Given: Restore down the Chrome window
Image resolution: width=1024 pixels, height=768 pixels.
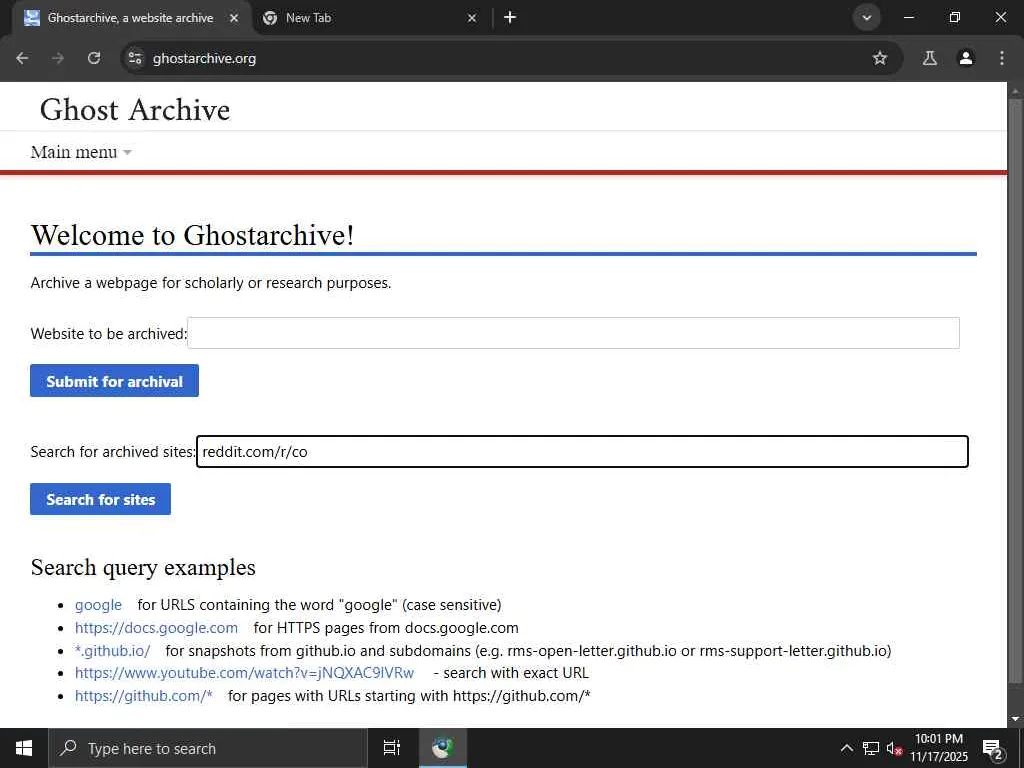Looking at the screenshot, I should tap(955, 18).
